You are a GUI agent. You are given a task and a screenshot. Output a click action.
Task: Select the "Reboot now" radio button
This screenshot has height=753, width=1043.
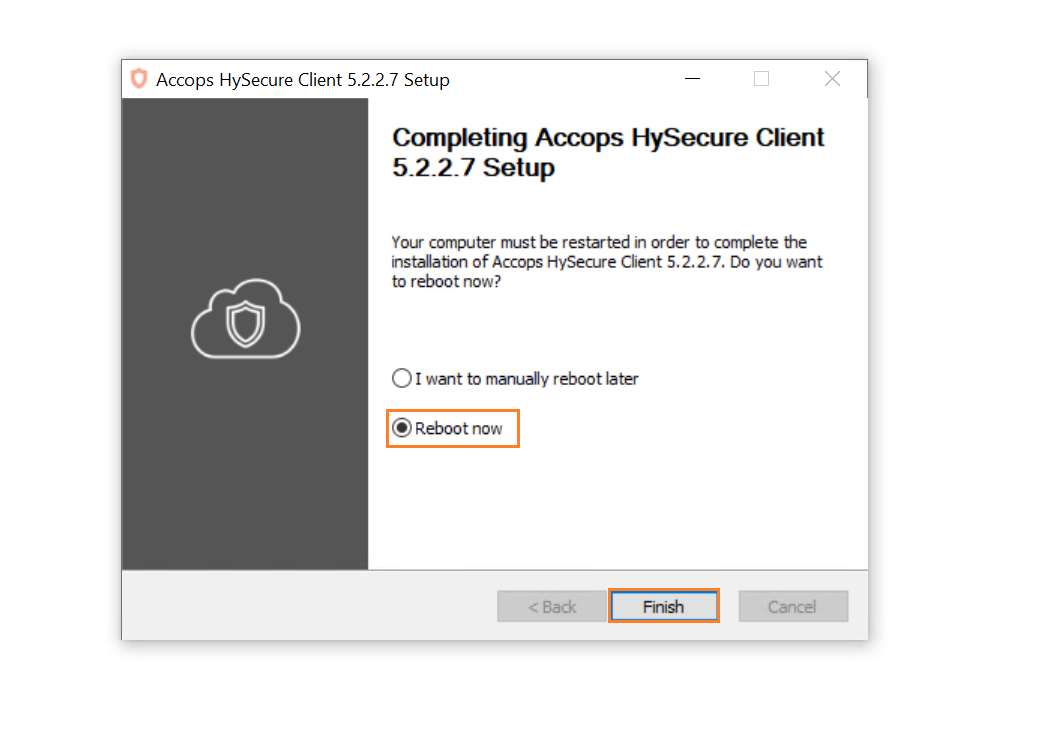click(x=401, y=428)
